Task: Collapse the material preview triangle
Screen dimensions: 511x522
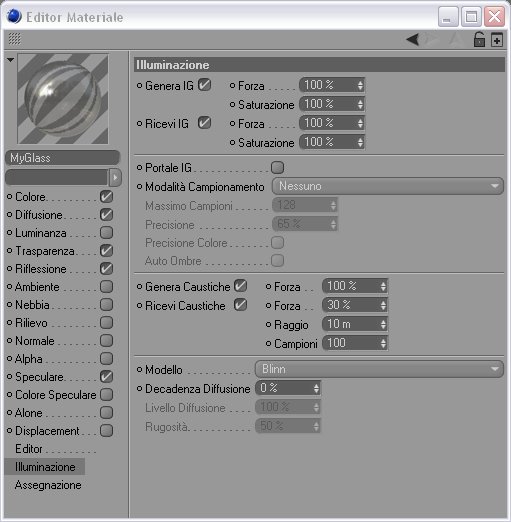Action: click(x=10, y=60)
